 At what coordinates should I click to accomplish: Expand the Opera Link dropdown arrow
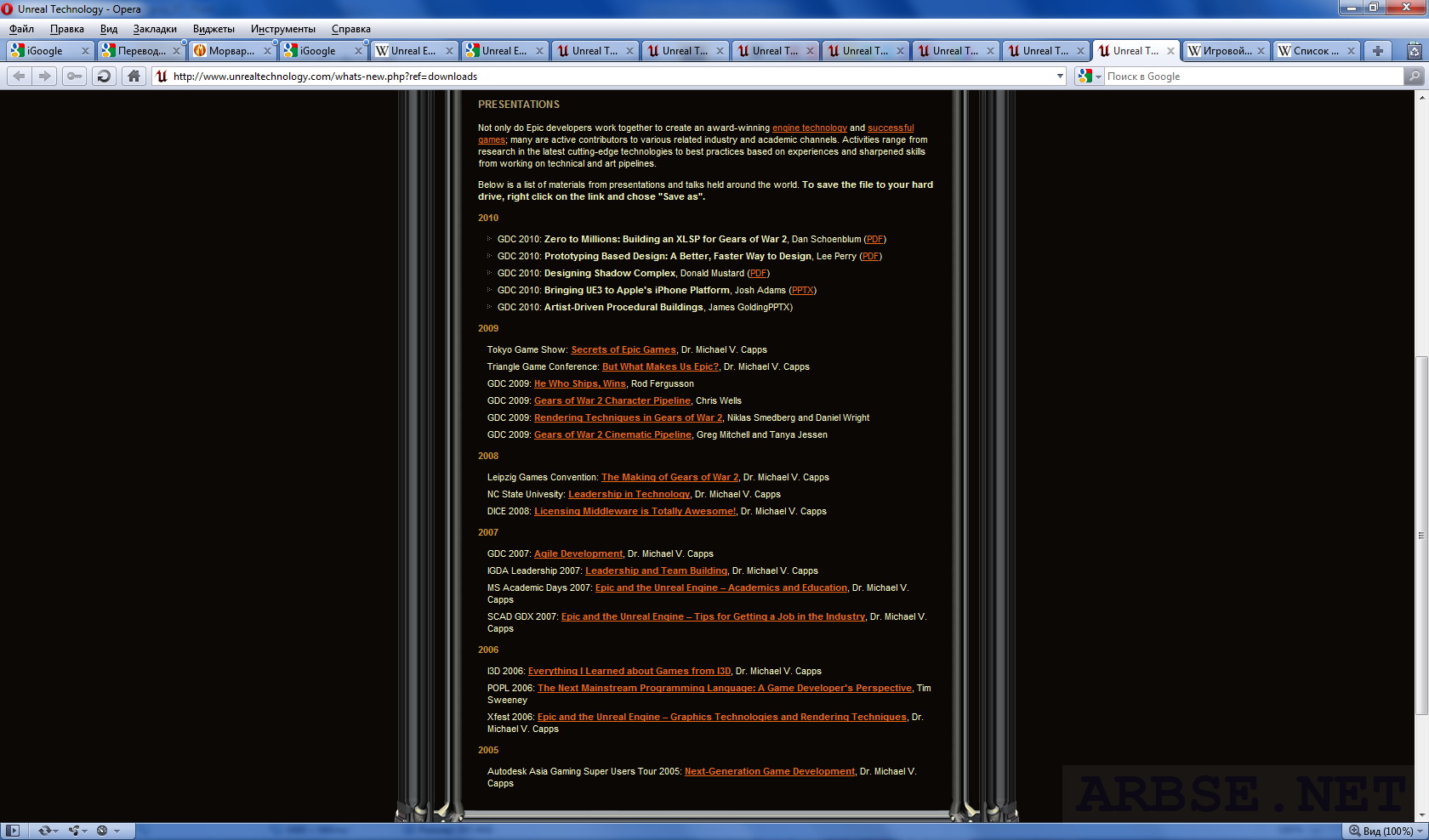57,831
